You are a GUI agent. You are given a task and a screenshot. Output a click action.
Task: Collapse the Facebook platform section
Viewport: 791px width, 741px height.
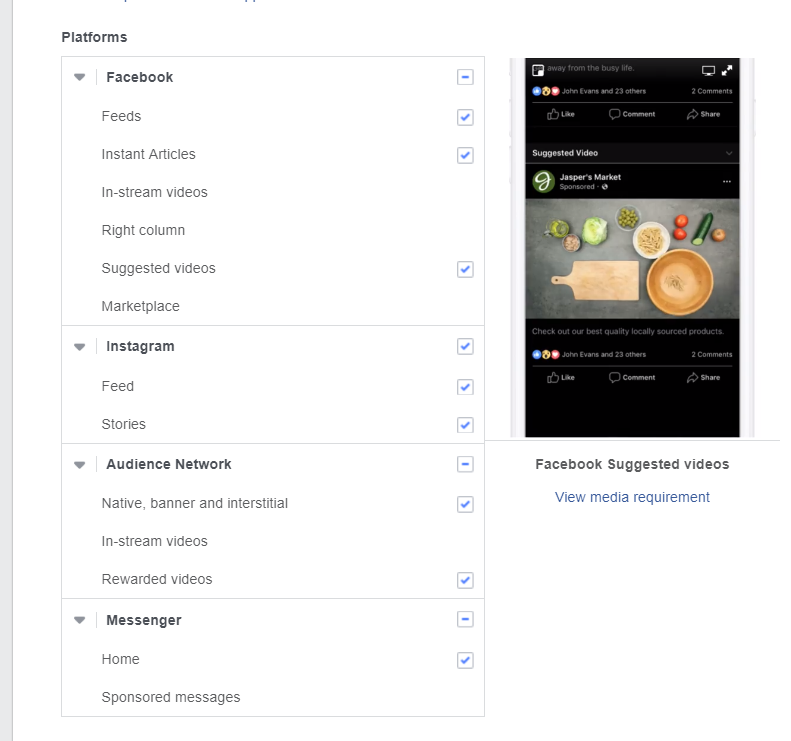coord(80,77)
